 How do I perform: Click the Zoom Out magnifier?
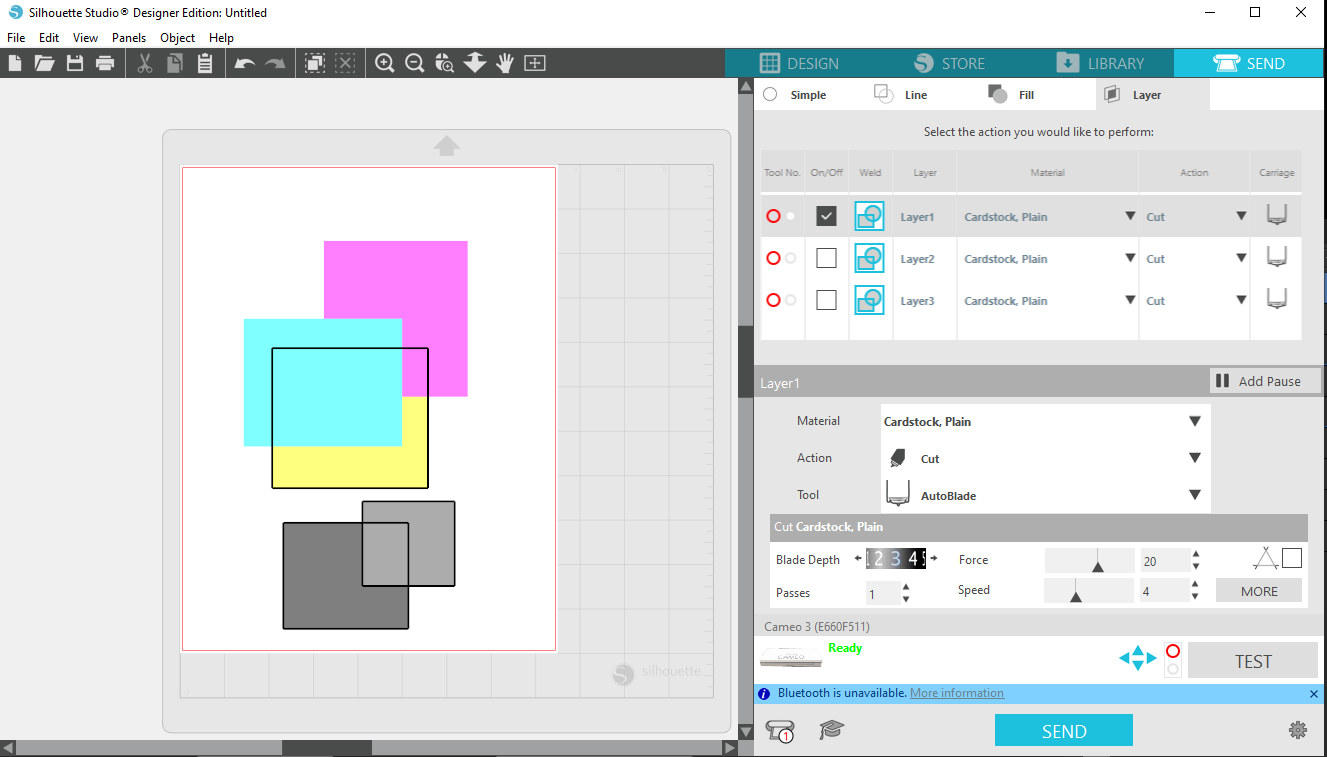(414, 63)
